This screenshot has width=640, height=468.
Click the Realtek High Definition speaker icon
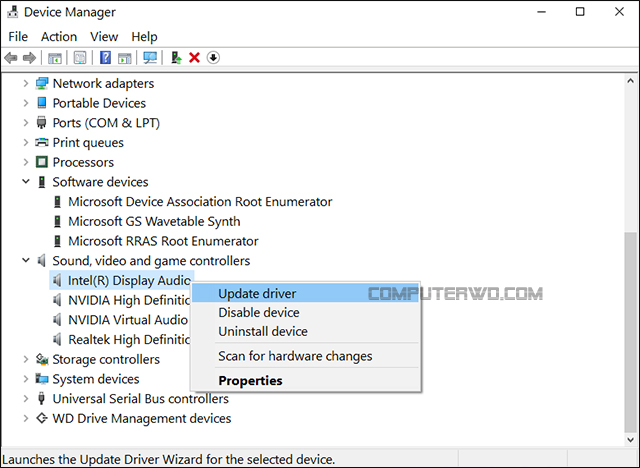58,339
